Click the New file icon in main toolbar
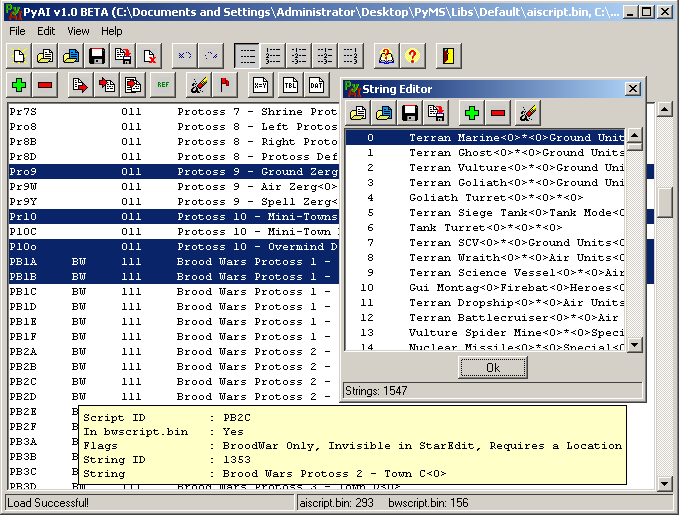The image size is (679, 515). coord(19,56)
